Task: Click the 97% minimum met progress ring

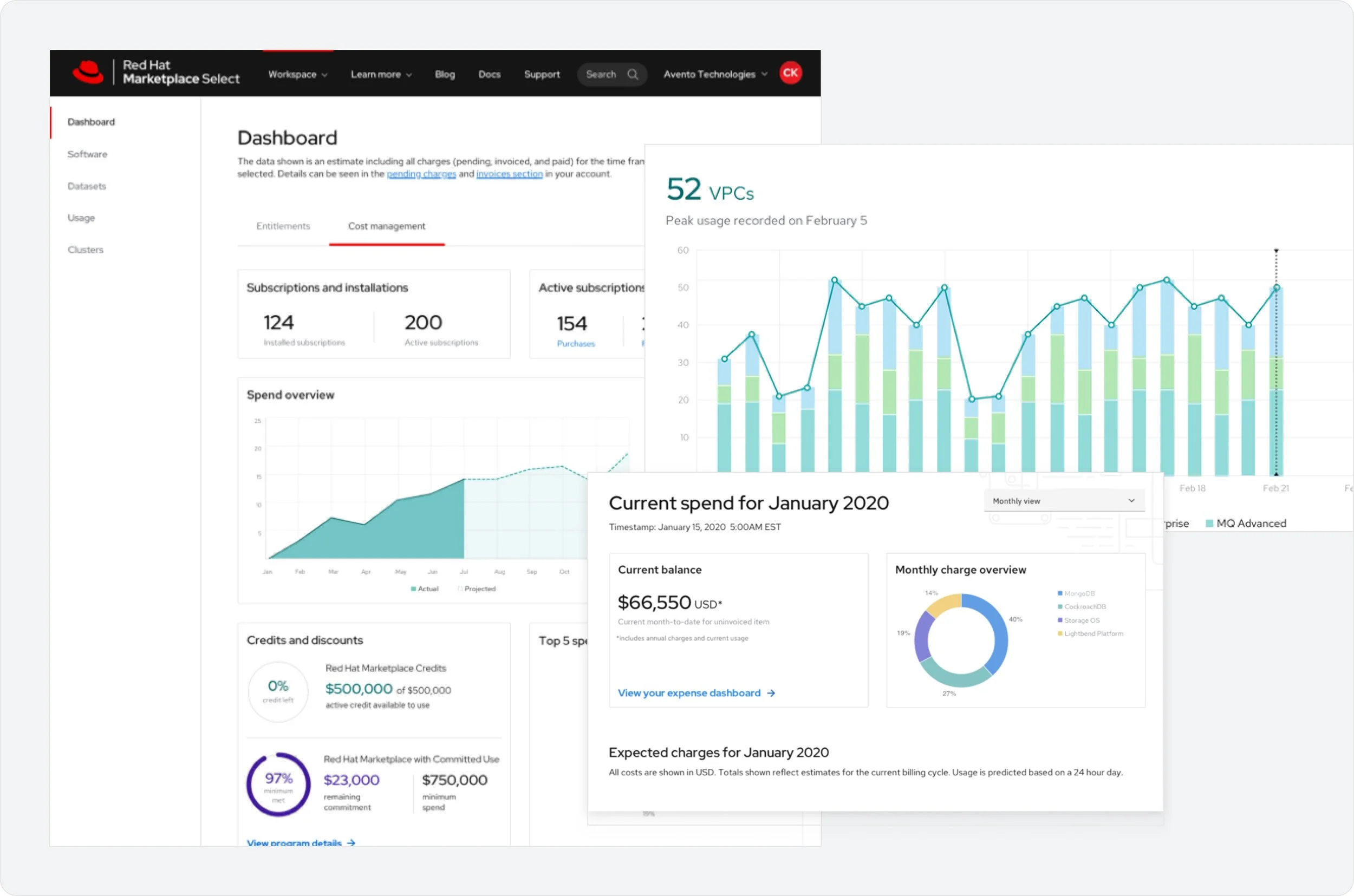Action: point(278,784)
